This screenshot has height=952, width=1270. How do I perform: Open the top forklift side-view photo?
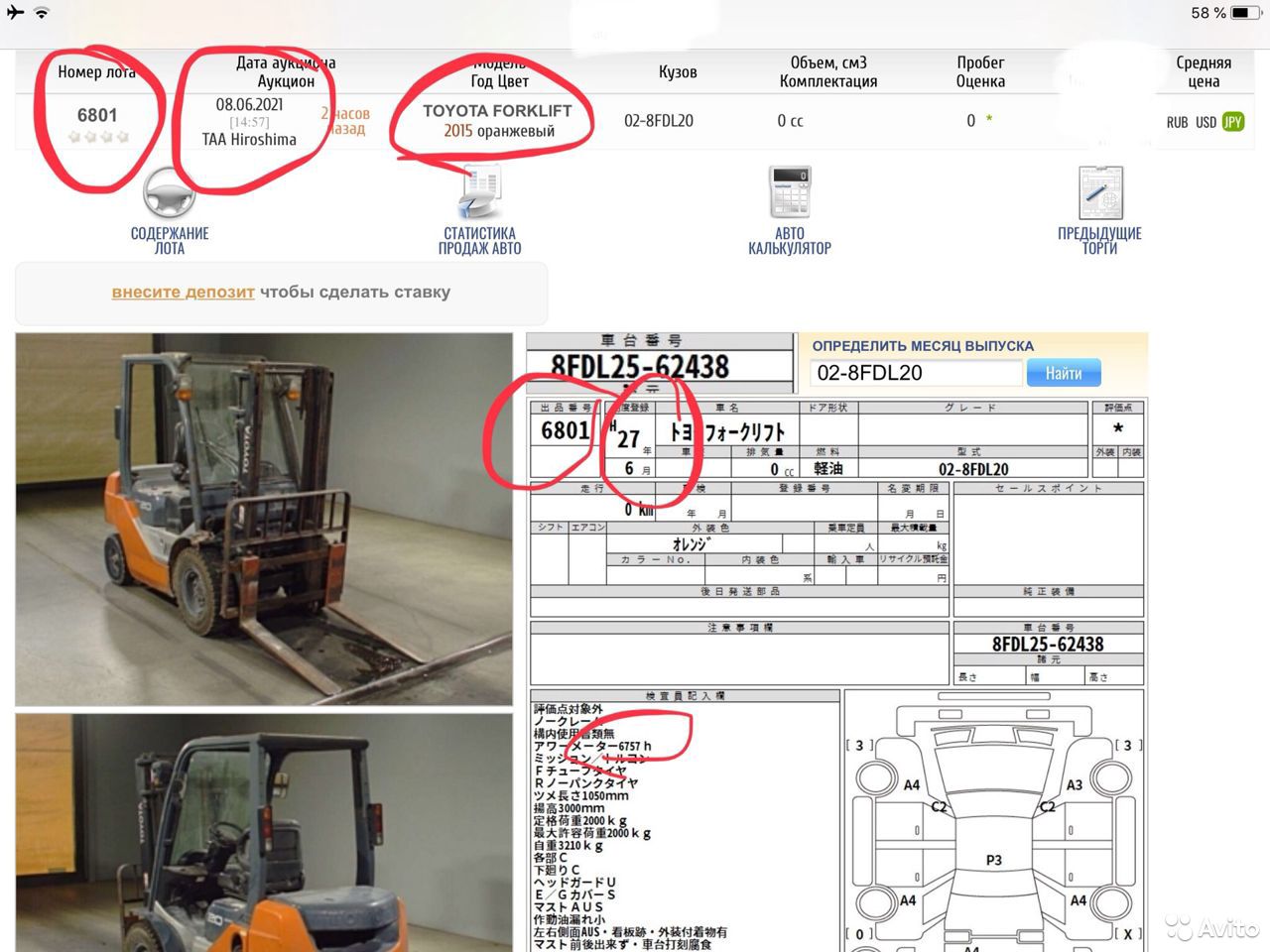click(264, 520)
